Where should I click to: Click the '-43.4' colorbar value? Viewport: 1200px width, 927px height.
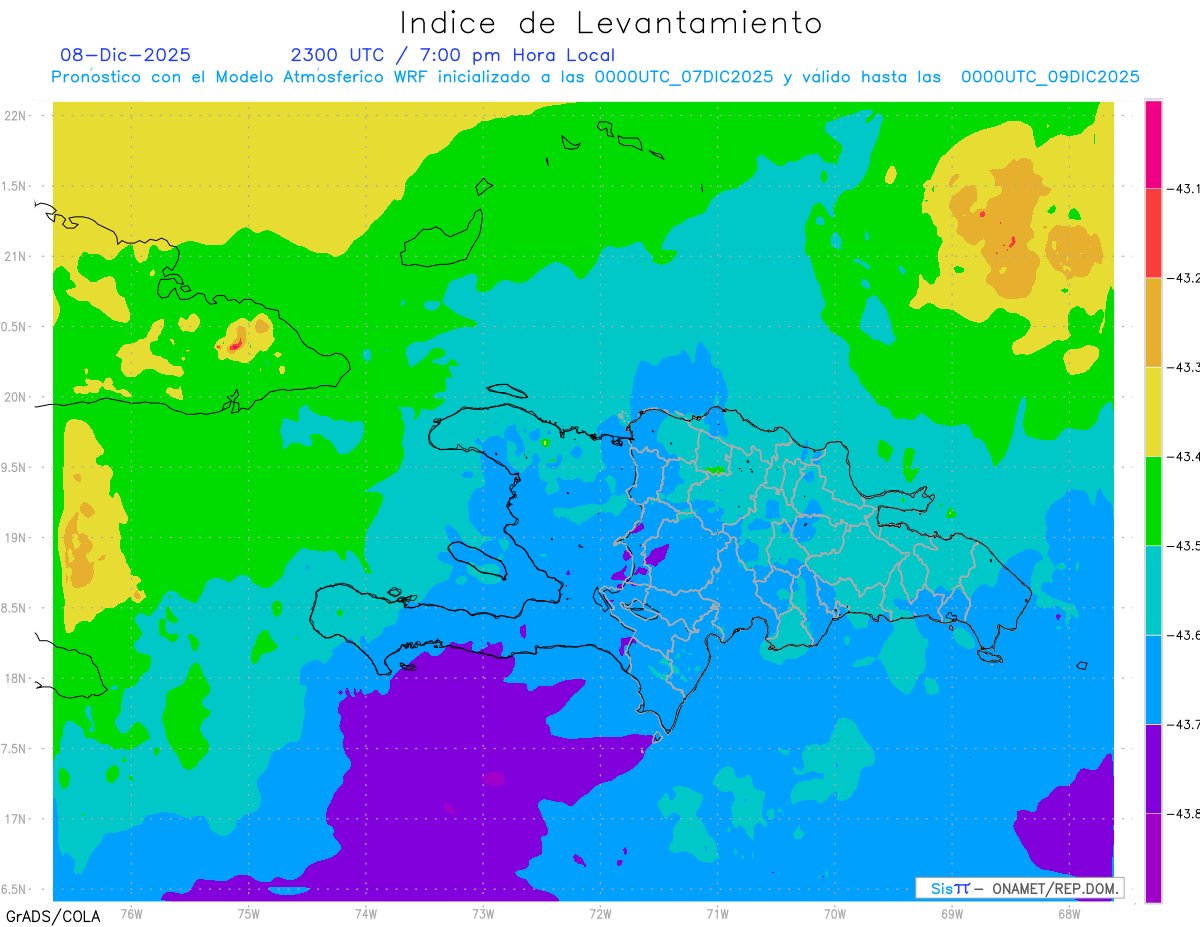[1185, 456]
